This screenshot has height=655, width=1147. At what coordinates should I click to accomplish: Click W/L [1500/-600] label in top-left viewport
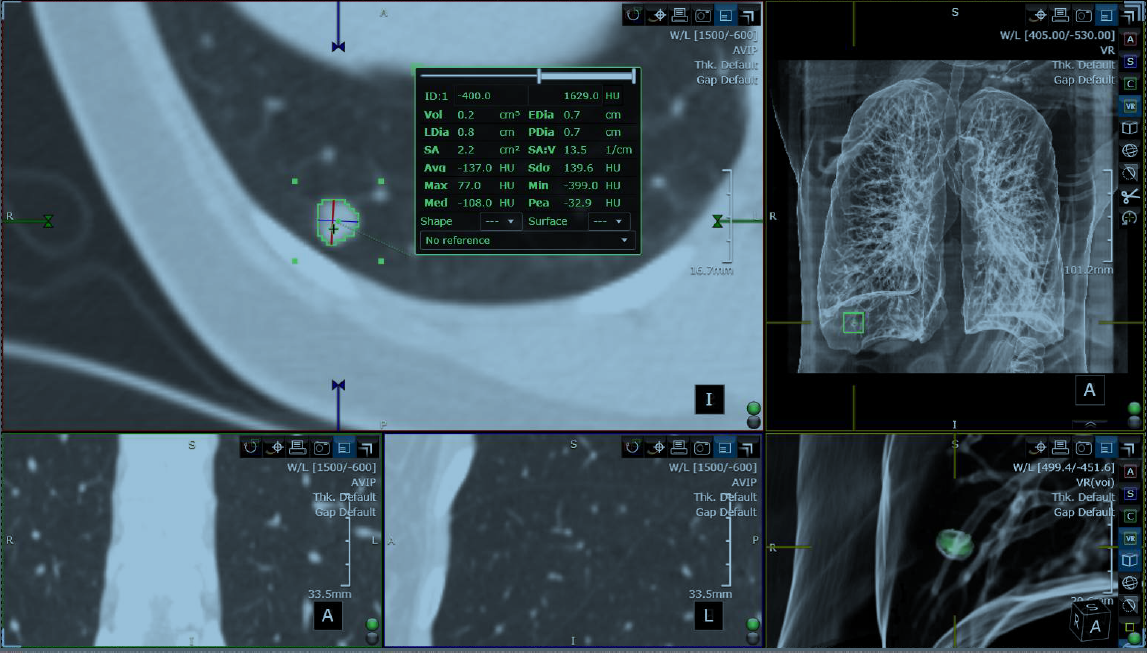[714, 35]
